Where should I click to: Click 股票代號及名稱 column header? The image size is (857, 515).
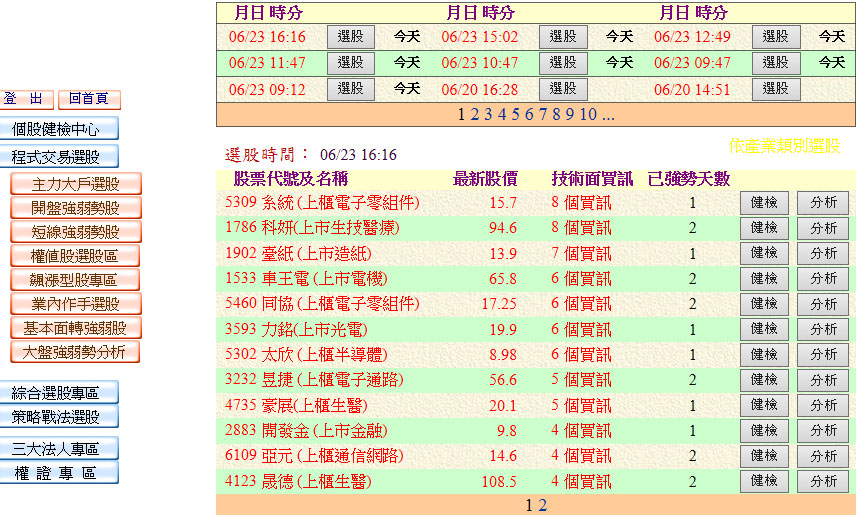[x=291, y=179]
